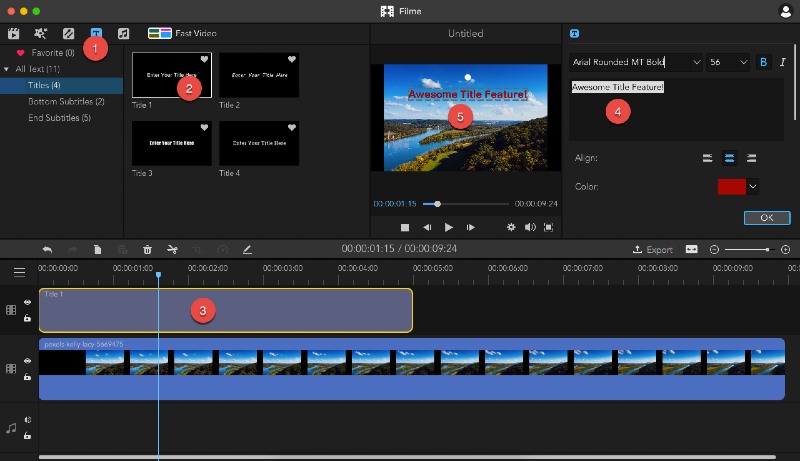Lock the video clip track

tap(28, 377)
